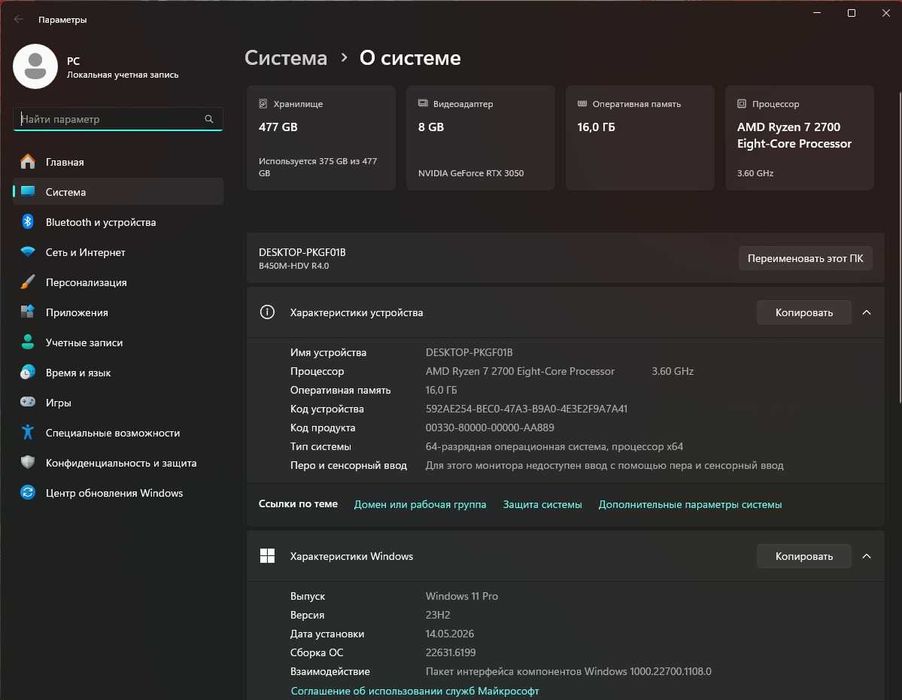Screen dimensions: 902x700
Task: Click the Видеоадаптер 8 GB card
Action: click(480, 137)
